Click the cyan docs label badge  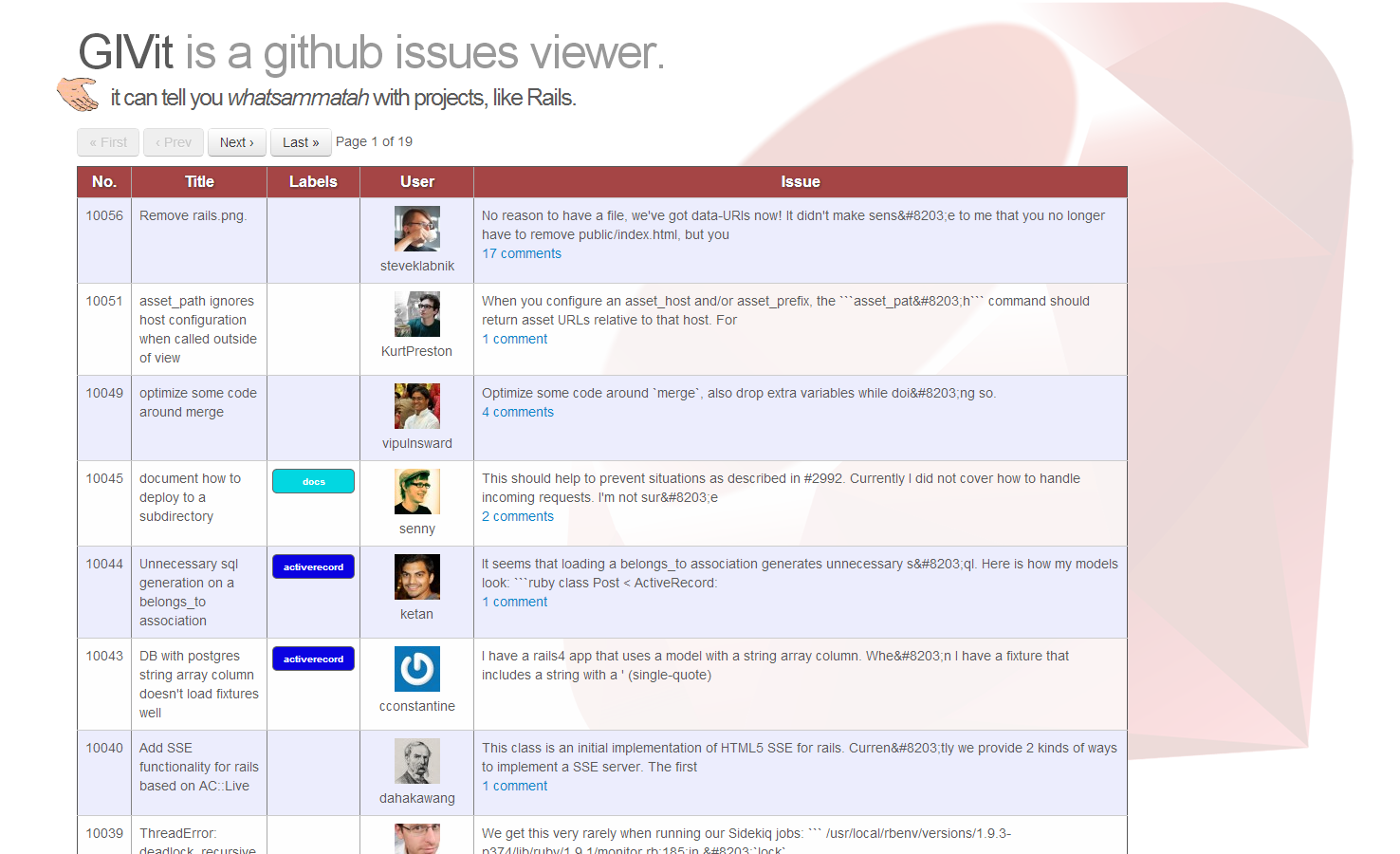(x=313, y=481)
